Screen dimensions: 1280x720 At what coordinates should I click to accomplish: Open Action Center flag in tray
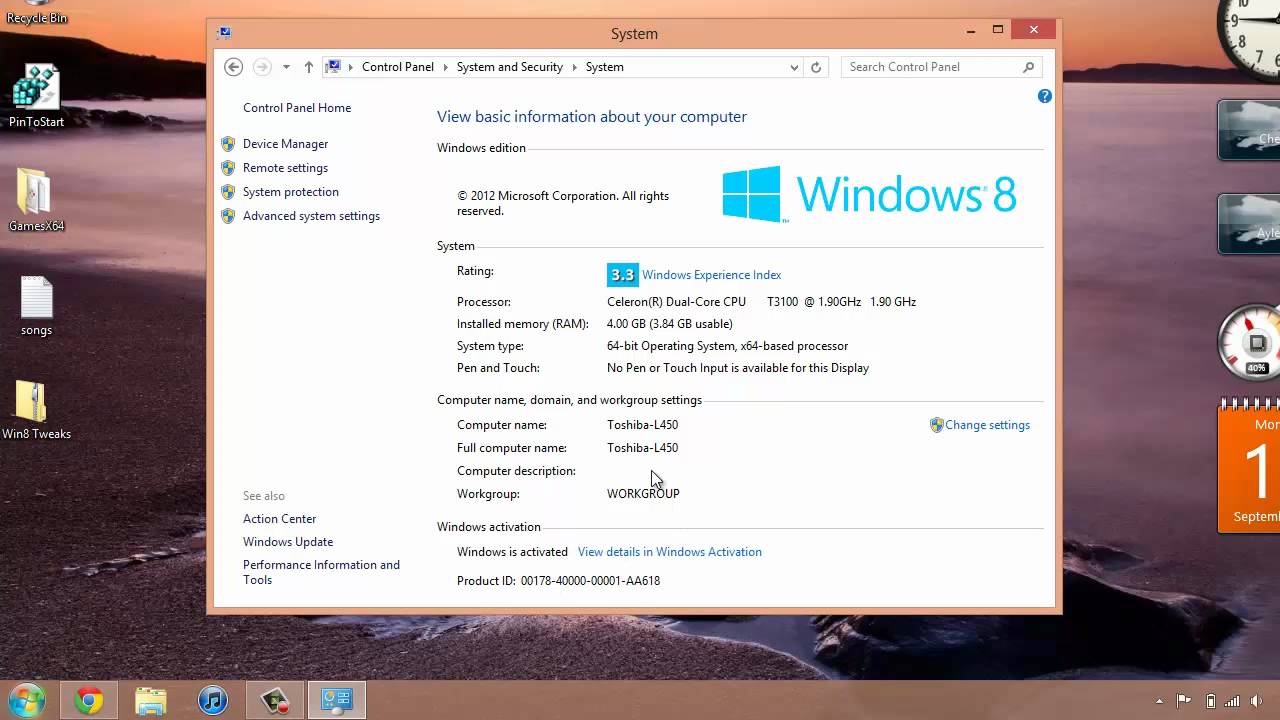click(1184, 701)
